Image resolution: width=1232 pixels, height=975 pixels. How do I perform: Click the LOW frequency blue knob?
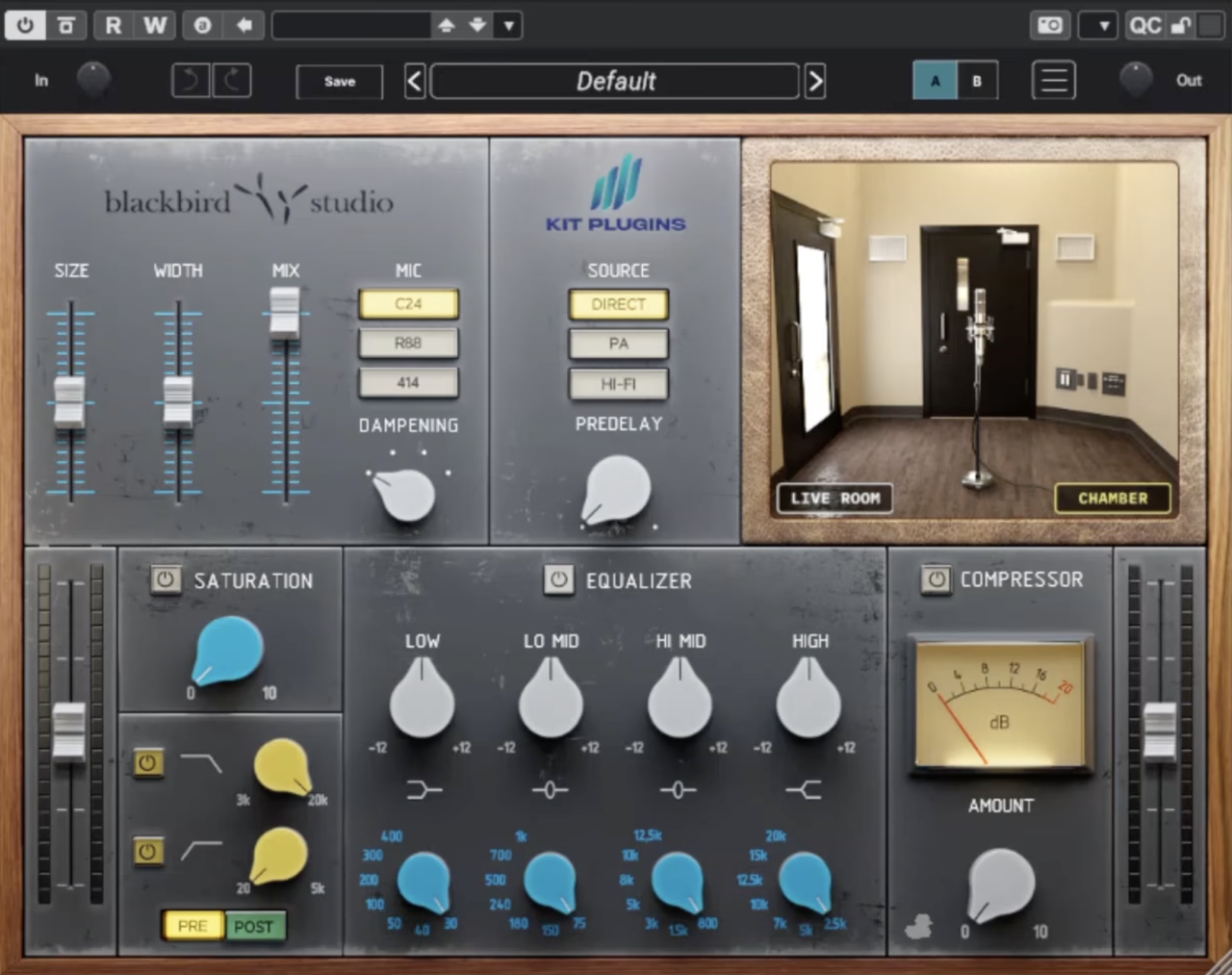(x=424, y=882)
